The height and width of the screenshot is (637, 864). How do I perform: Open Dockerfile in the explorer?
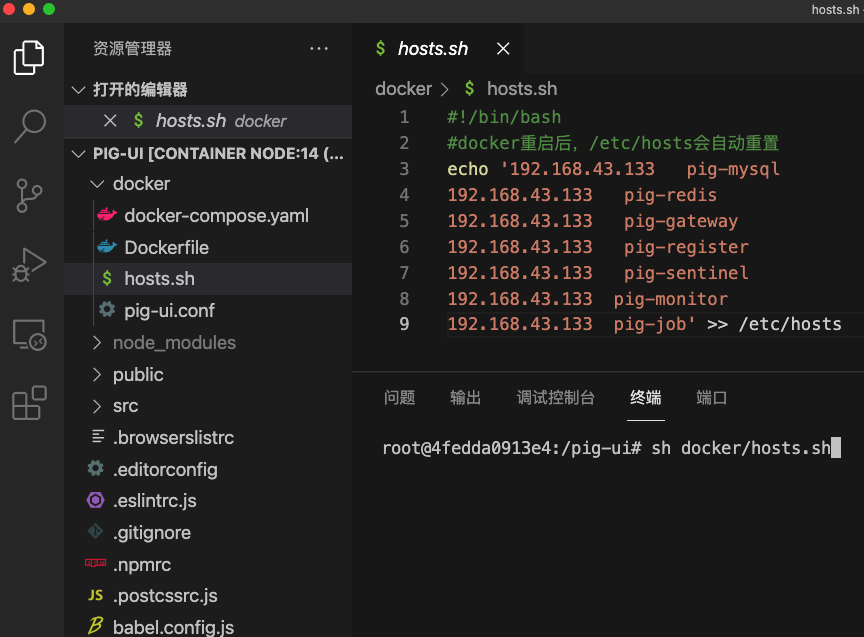tap(166, 247)
